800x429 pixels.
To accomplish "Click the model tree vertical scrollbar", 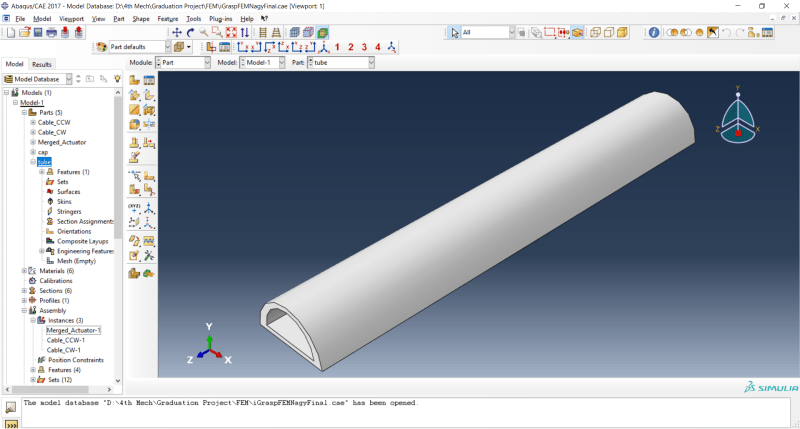I will tap(118, 168).
